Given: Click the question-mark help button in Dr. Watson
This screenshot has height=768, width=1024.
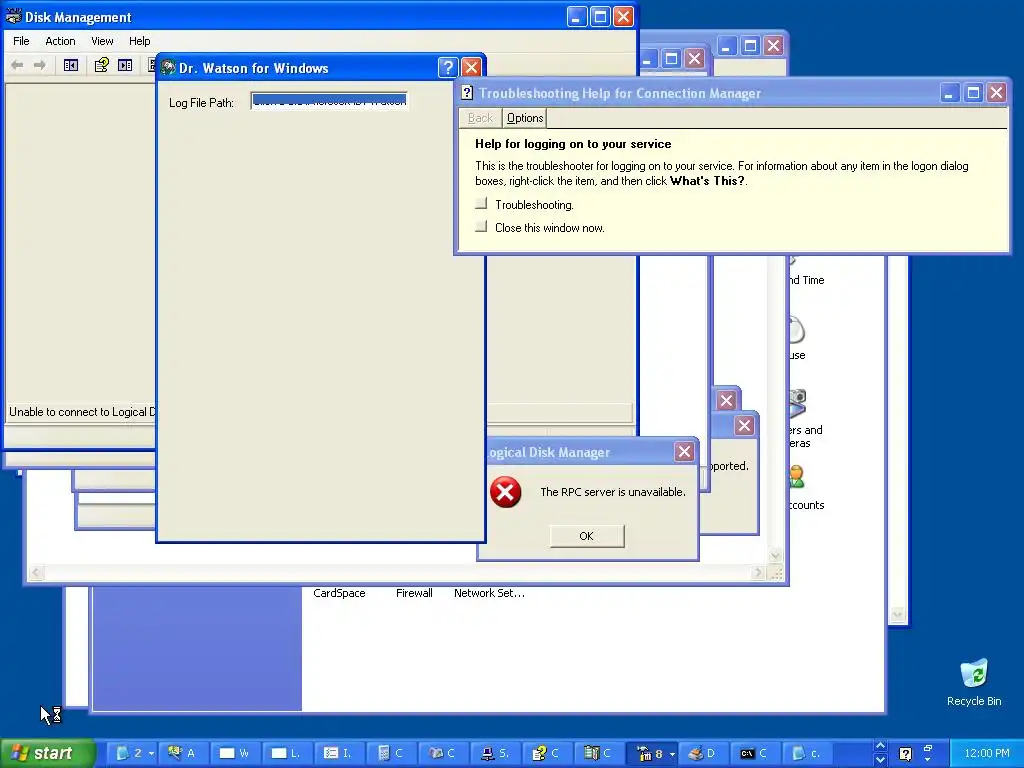Looking at the screenshot, I should tap(447, 67).
